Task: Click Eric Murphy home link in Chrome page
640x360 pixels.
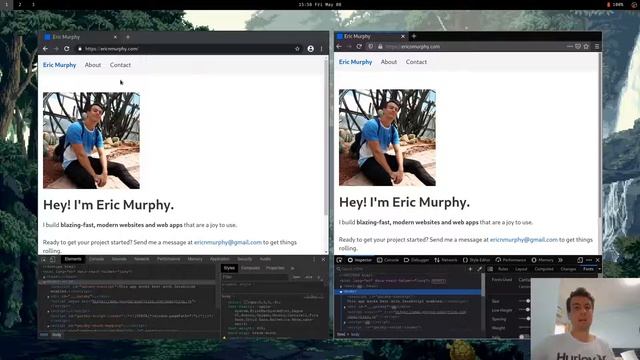Action: (60, 65)
